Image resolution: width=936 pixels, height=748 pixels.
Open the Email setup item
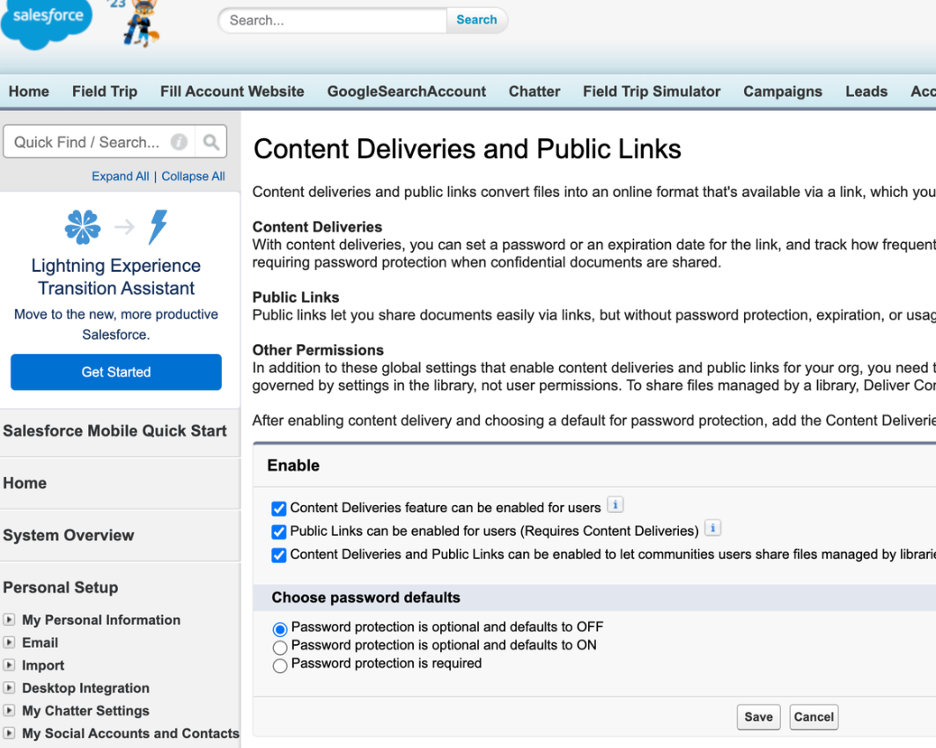coord(40,642)
